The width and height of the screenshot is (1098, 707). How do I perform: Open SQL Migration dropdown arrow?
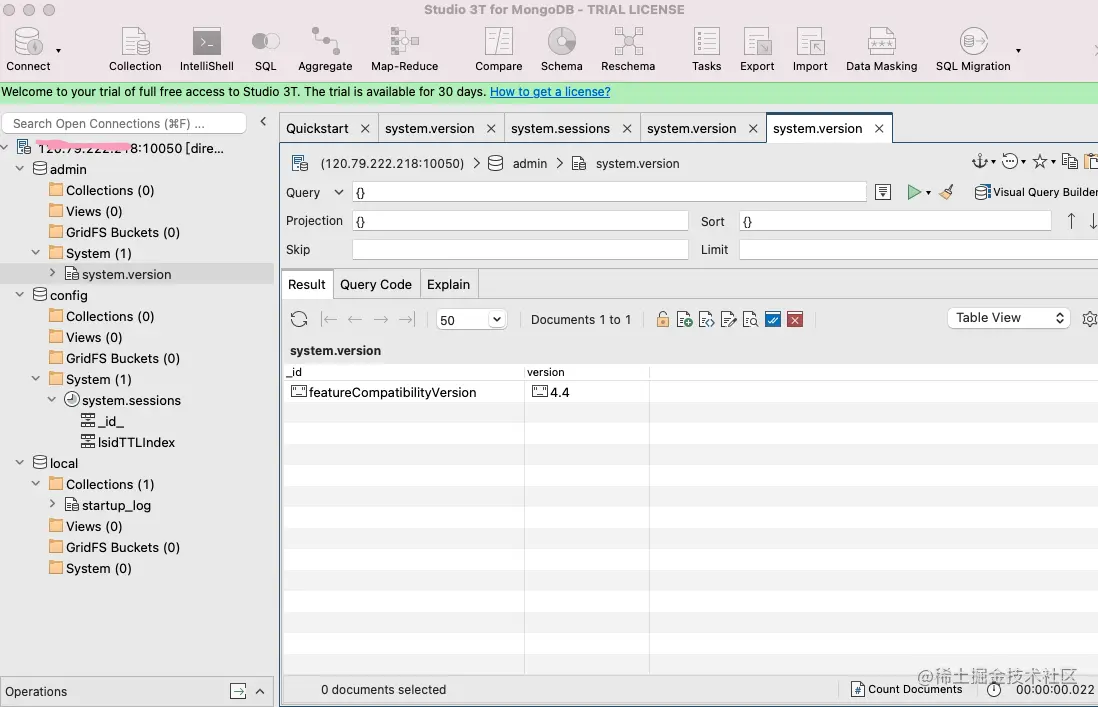[1018, 50]
